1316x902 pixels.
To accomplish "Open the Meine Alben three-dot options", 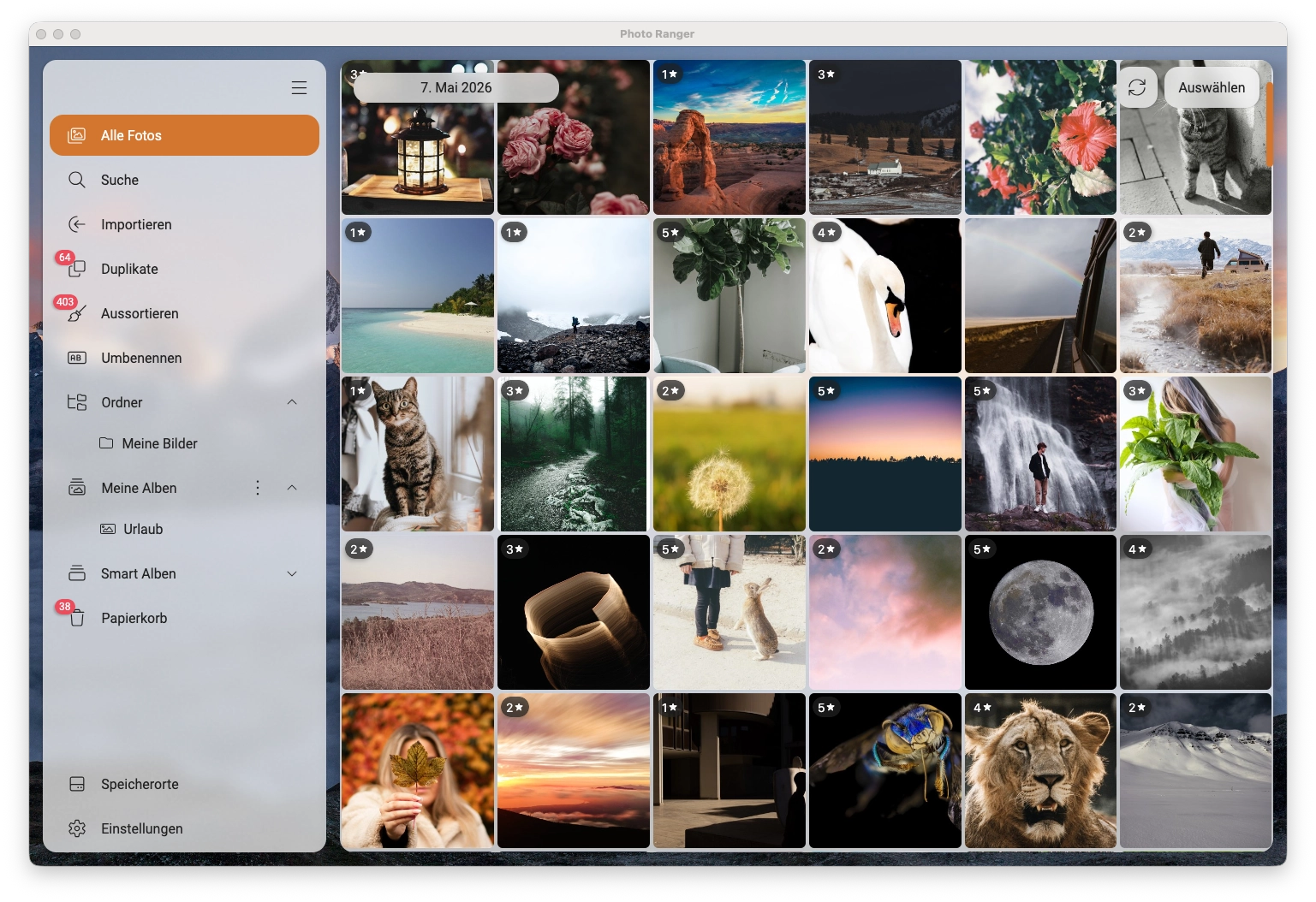I will (258, 488).
